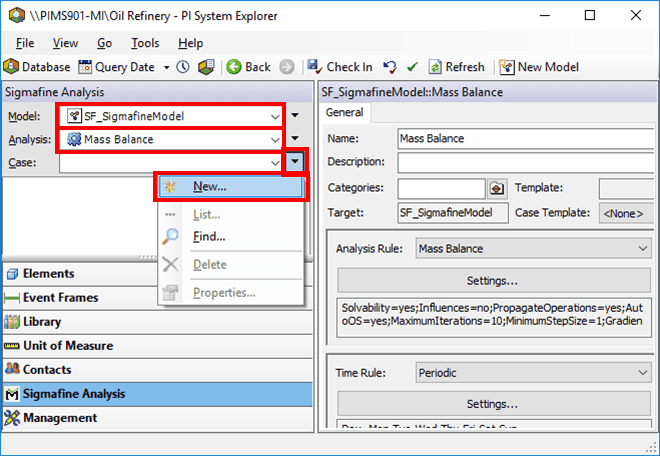Click the clock icon in toolbar
Image resolution: width=660 pixels, height=456 pixels.
pyautogui.click(x=182, y=67)
